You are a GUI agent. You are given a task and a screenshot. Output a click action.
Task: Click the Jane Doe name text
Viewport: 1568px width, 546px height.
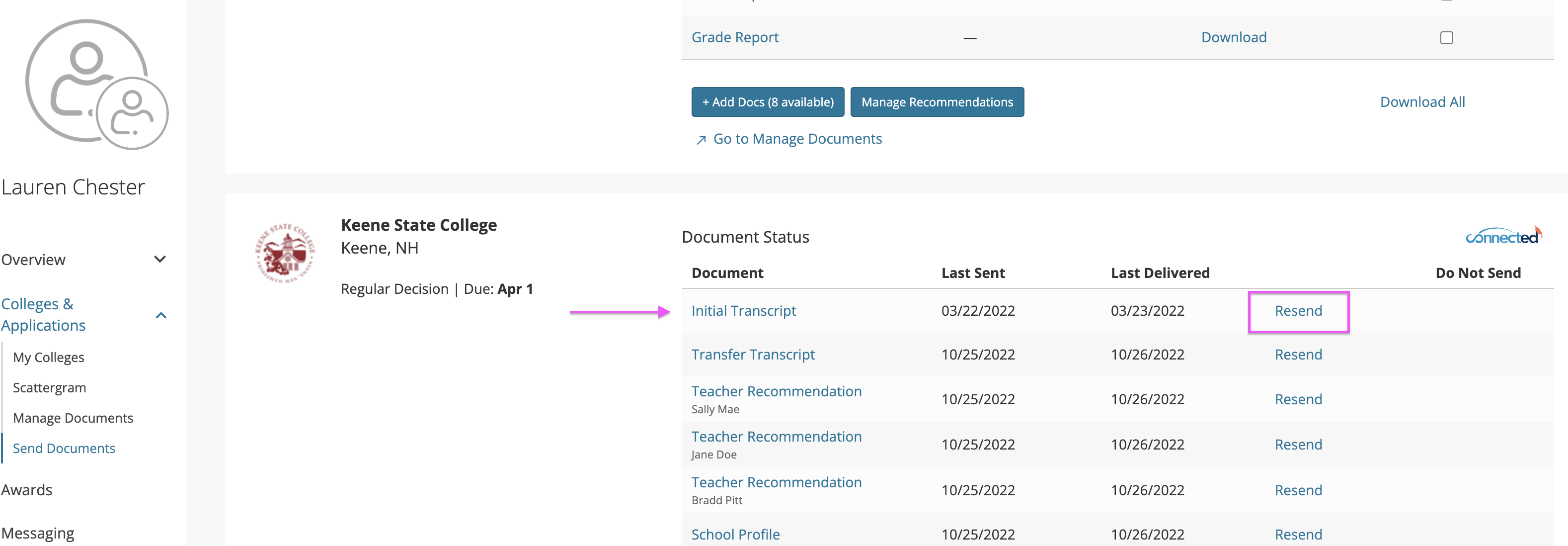click(x=714, y=455)
